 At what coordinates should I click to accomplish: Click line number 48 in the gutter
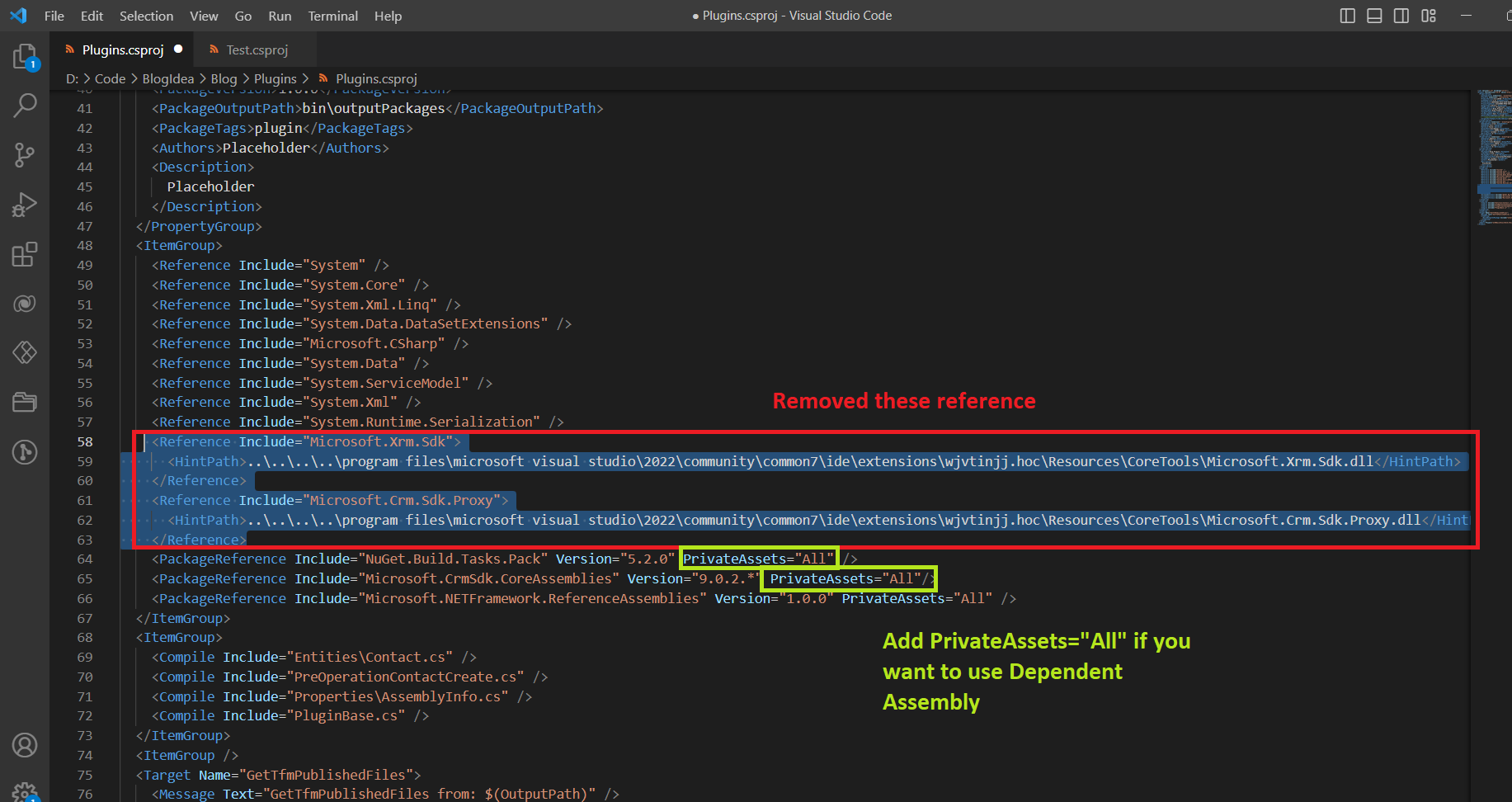click(x=84, y=246)
